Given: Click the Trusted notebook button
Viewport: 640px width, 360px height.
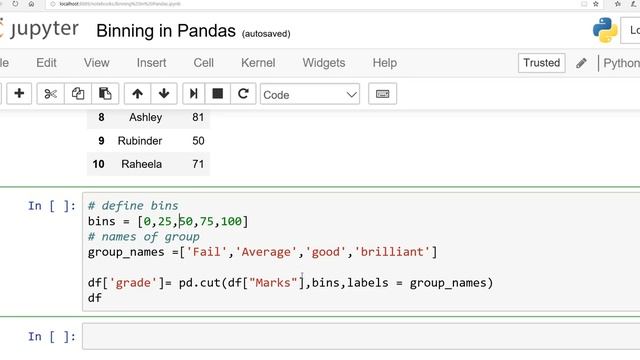Looking at the screenshot, I should [x=542, y=63].
